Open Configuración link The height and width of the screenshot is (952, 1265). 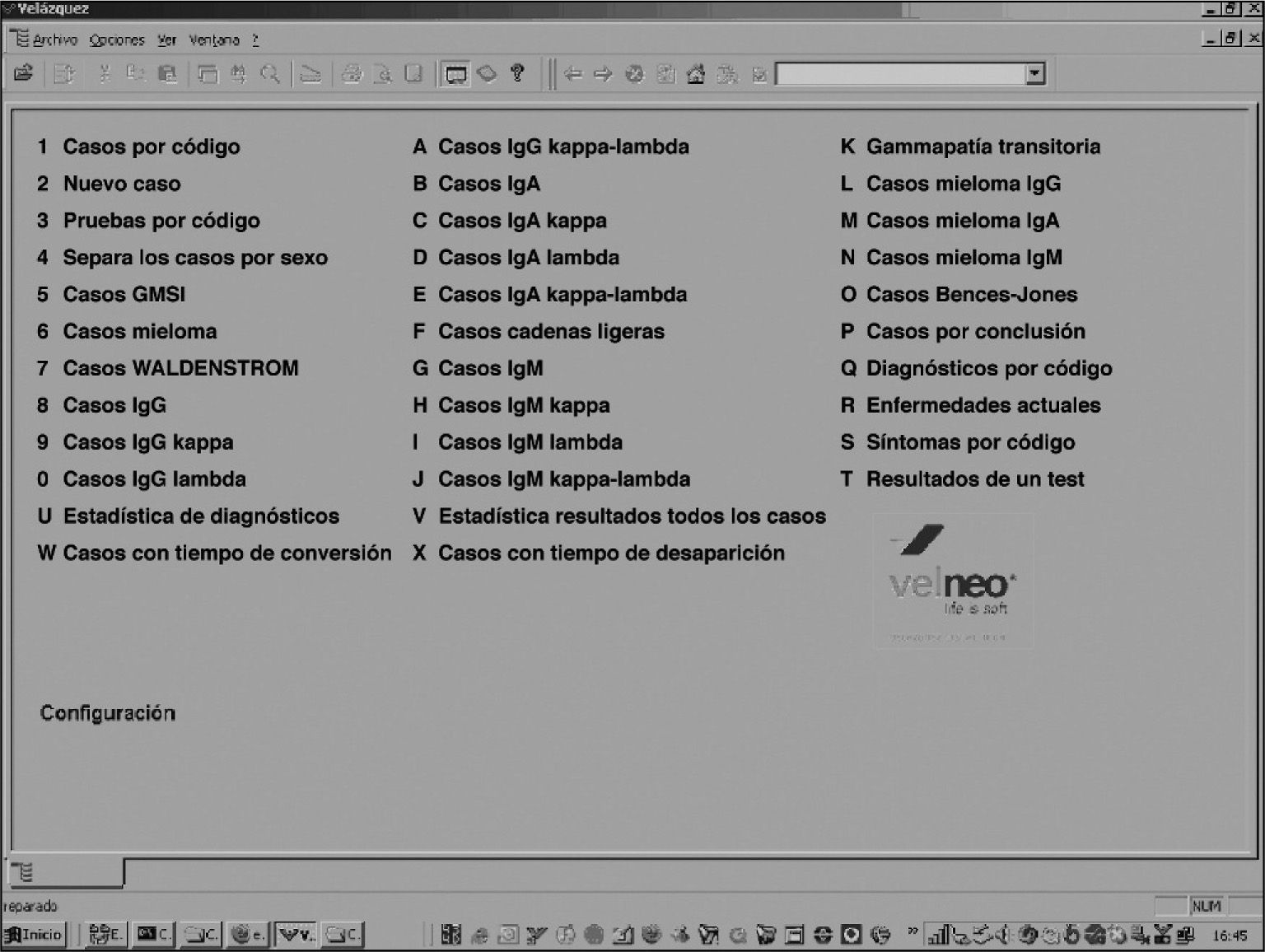108,713
